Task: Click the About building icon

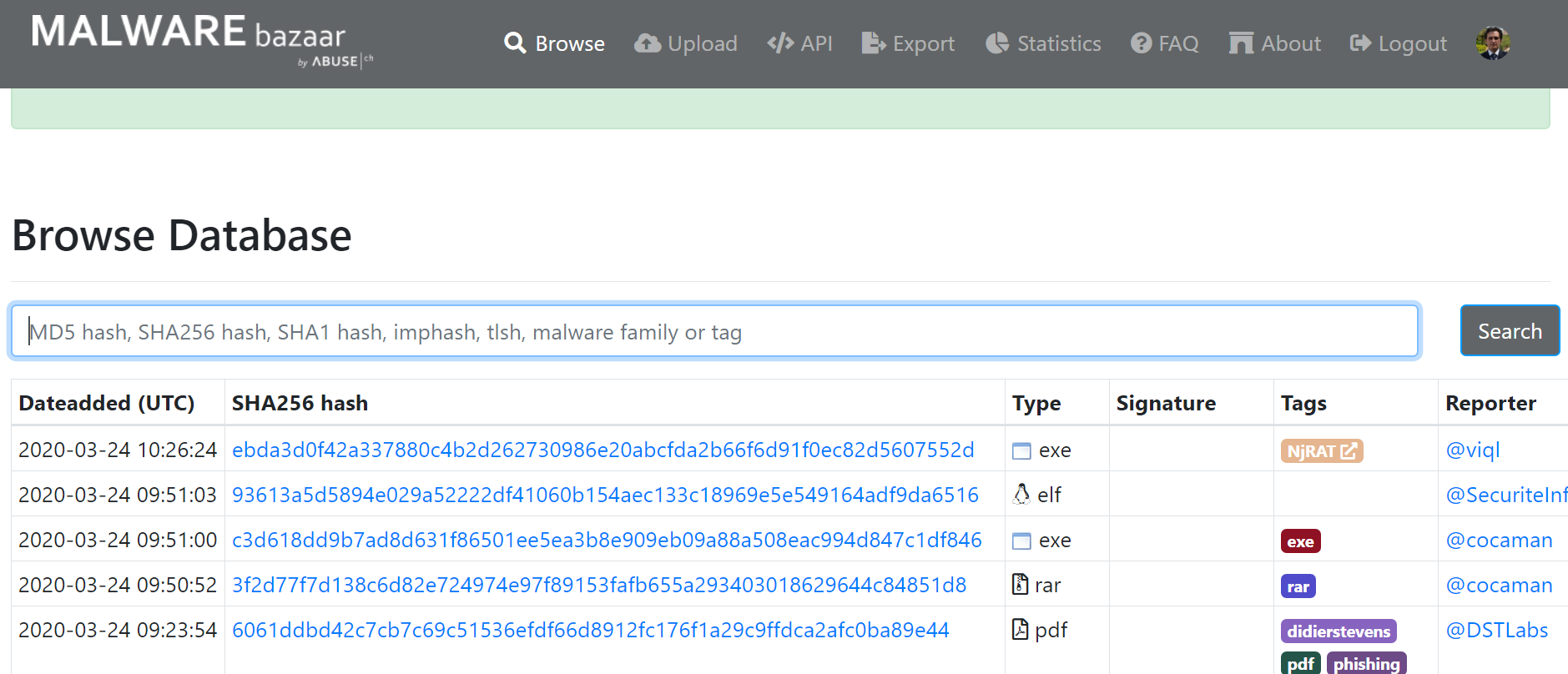Action: tap(1241, 43)
